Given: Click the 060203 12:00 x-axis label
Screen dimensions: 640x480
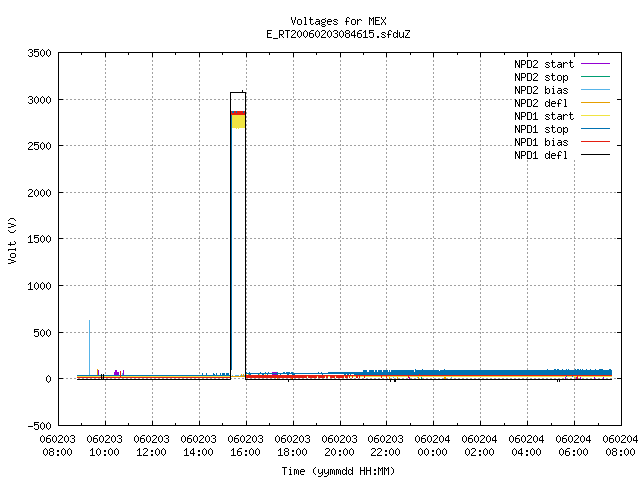Looking at the screenshot, I should pyautogui.click(x=151, y=446).
